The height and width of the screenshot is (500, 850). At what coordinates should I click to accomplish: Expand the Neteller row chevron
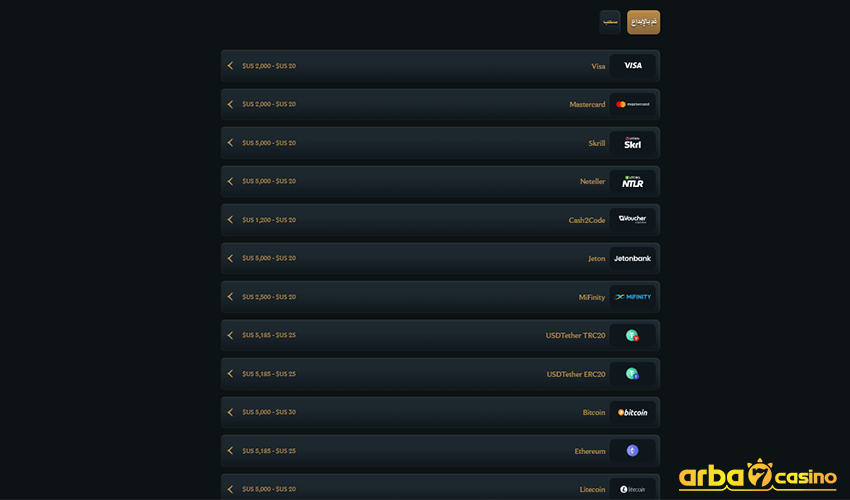230,181
